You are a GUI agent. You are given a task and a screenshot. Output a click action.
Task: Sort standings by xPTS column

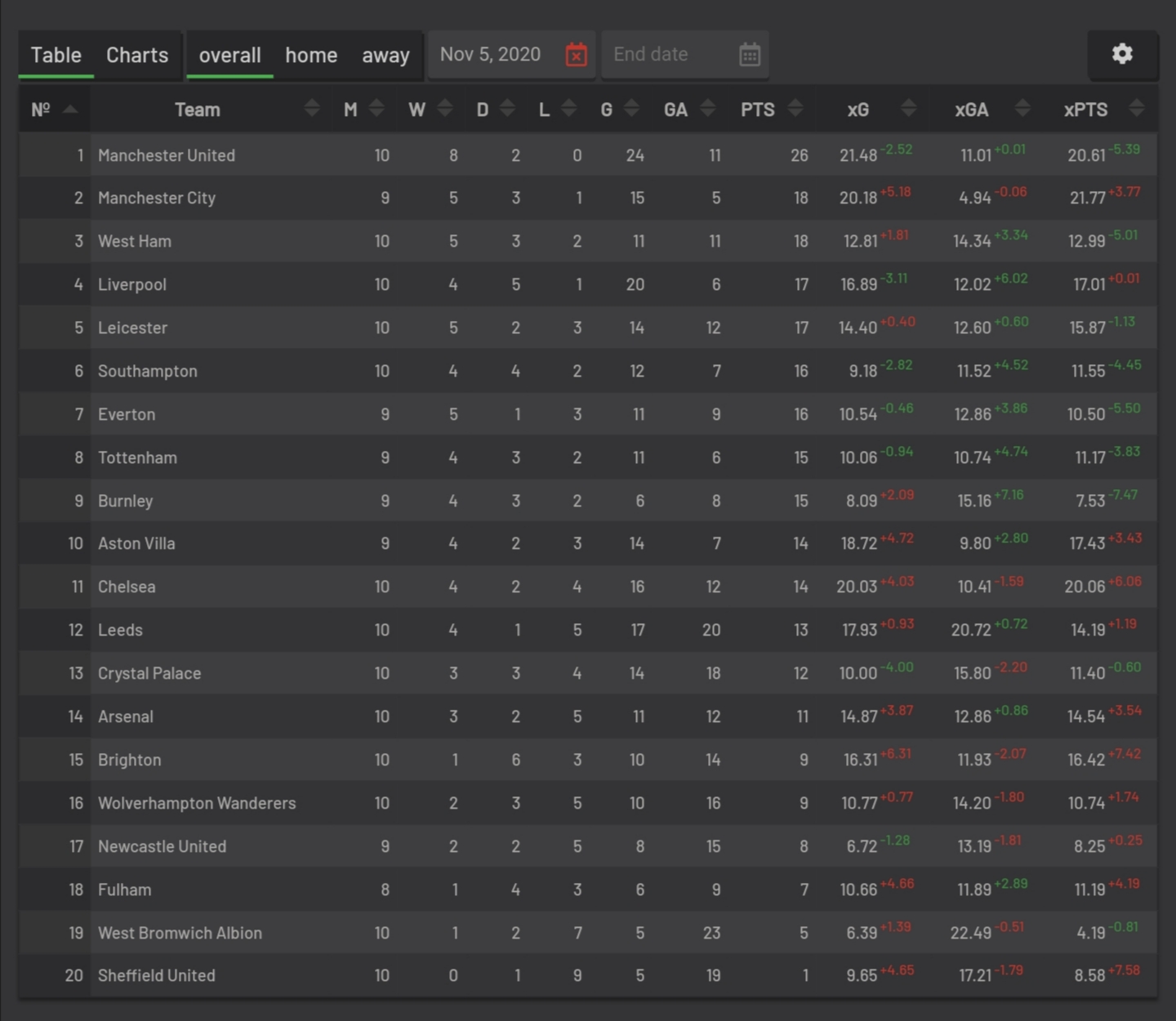click(x=1136, y=108)
